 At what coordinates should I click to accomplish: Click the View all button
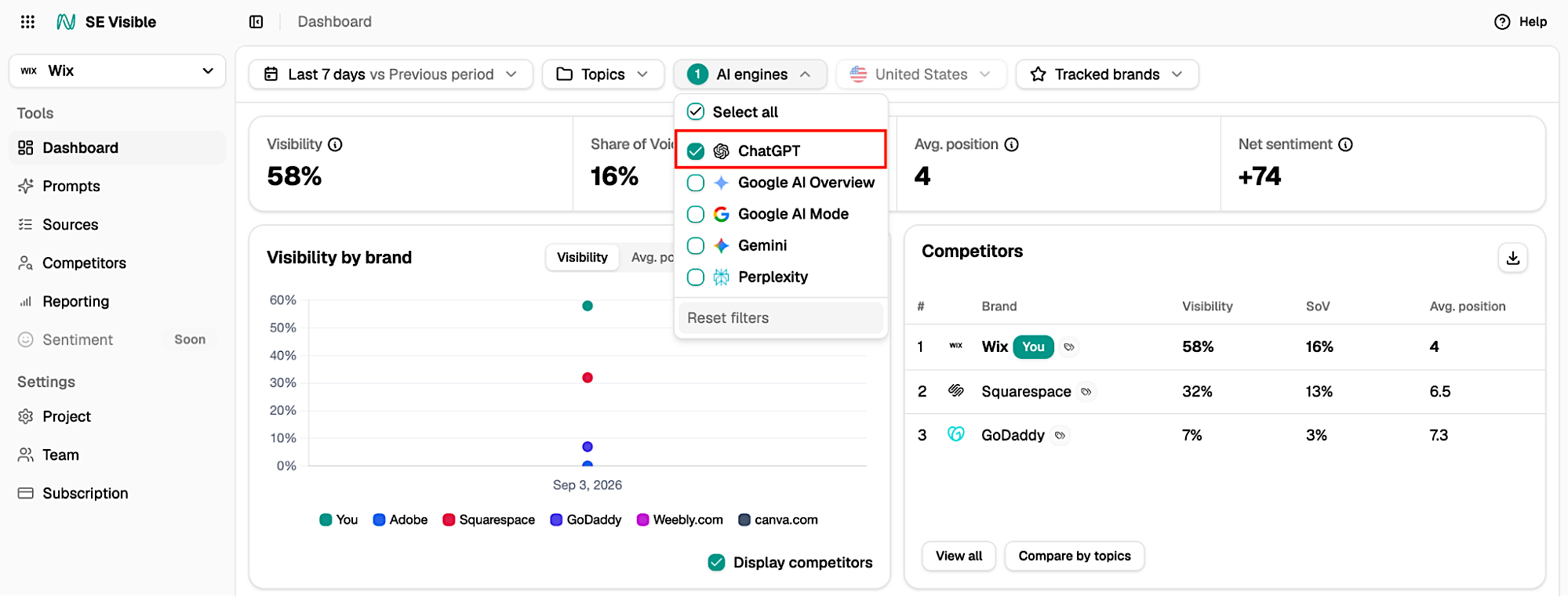[x=959, y=556]
